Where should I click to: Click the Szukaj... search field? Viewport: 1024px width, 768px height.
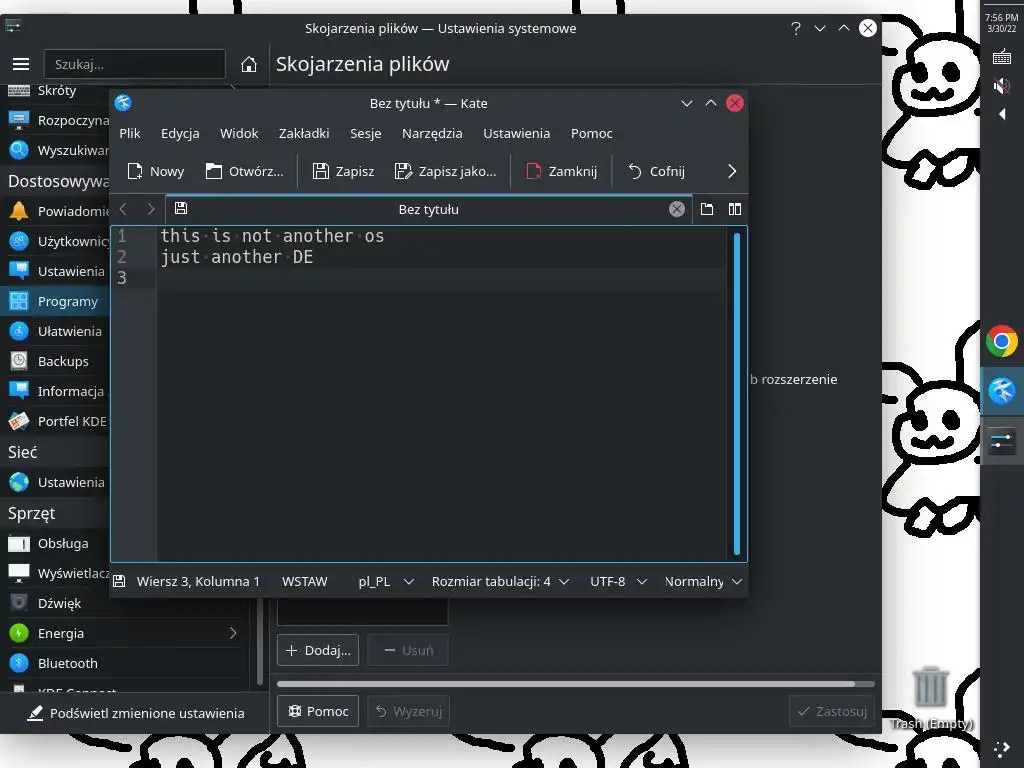(135, 64)
